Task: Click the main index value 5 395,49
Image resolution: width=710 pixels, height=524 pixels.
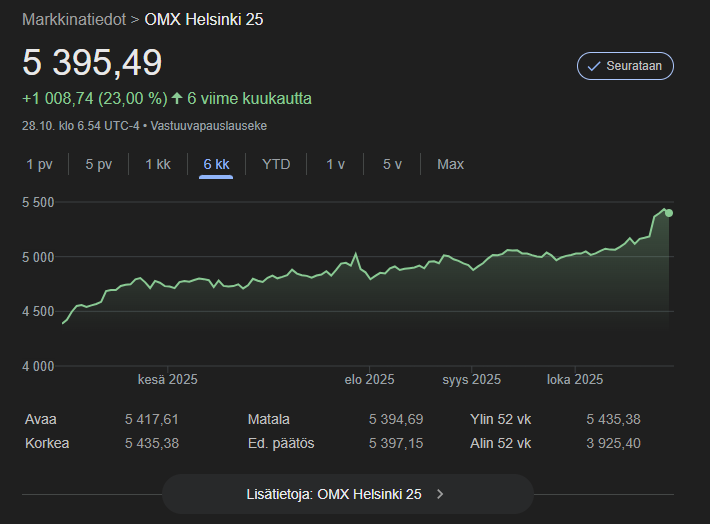Action: [x=92, y=63]
